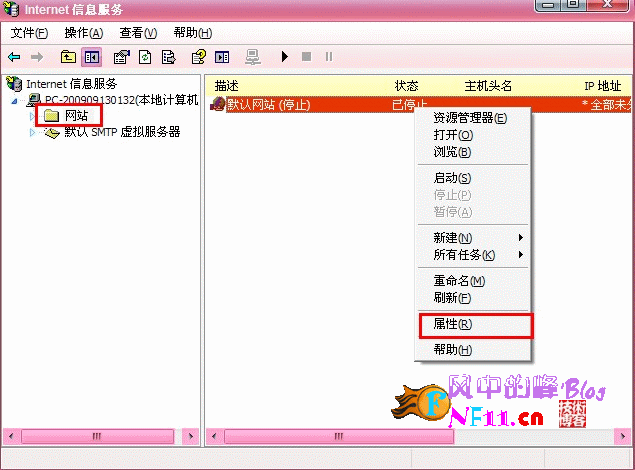Choose 刷新(F) from context menu
This screenshot has width=635, height=470.
click(473, 298)
